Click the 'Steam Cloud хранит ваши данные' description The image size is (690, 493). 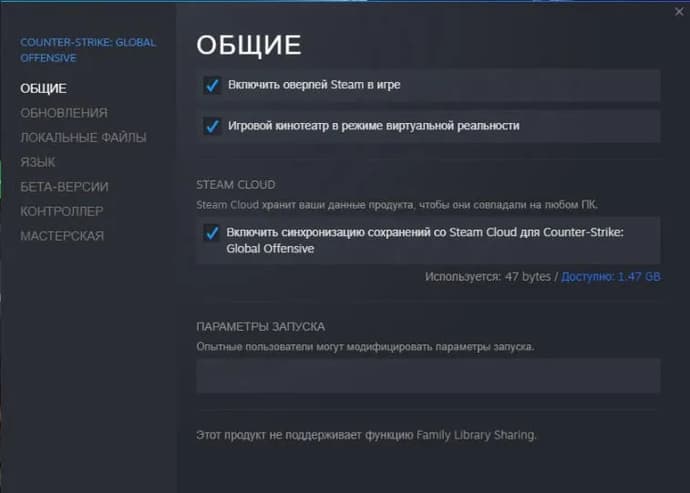tap(397, 205)
